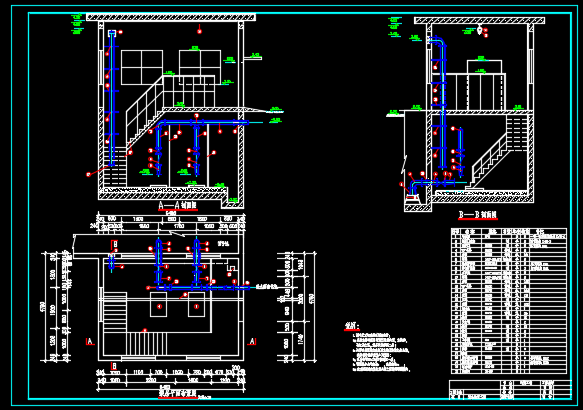Click the plan view title at bottom
583x410 pixels.
178,394
